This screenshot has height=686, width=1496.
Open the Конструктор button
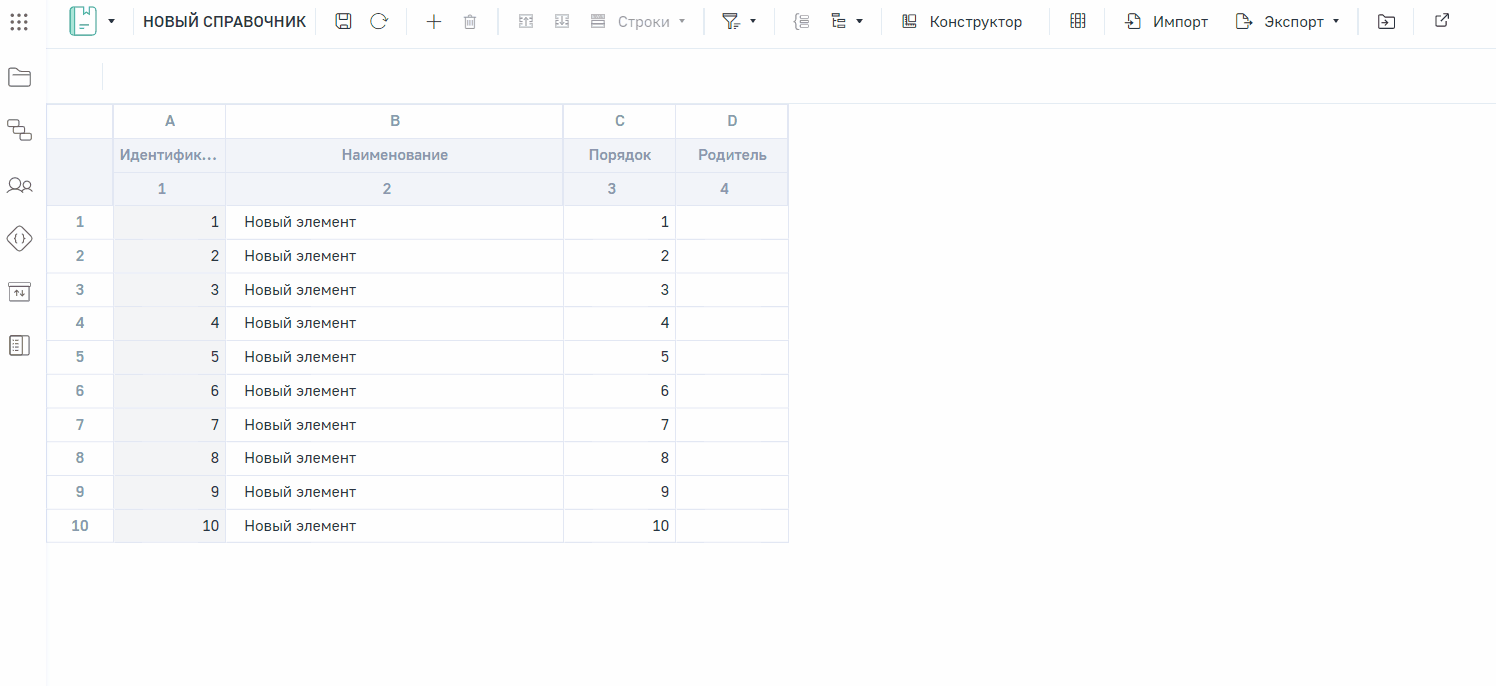pos(962,21)
